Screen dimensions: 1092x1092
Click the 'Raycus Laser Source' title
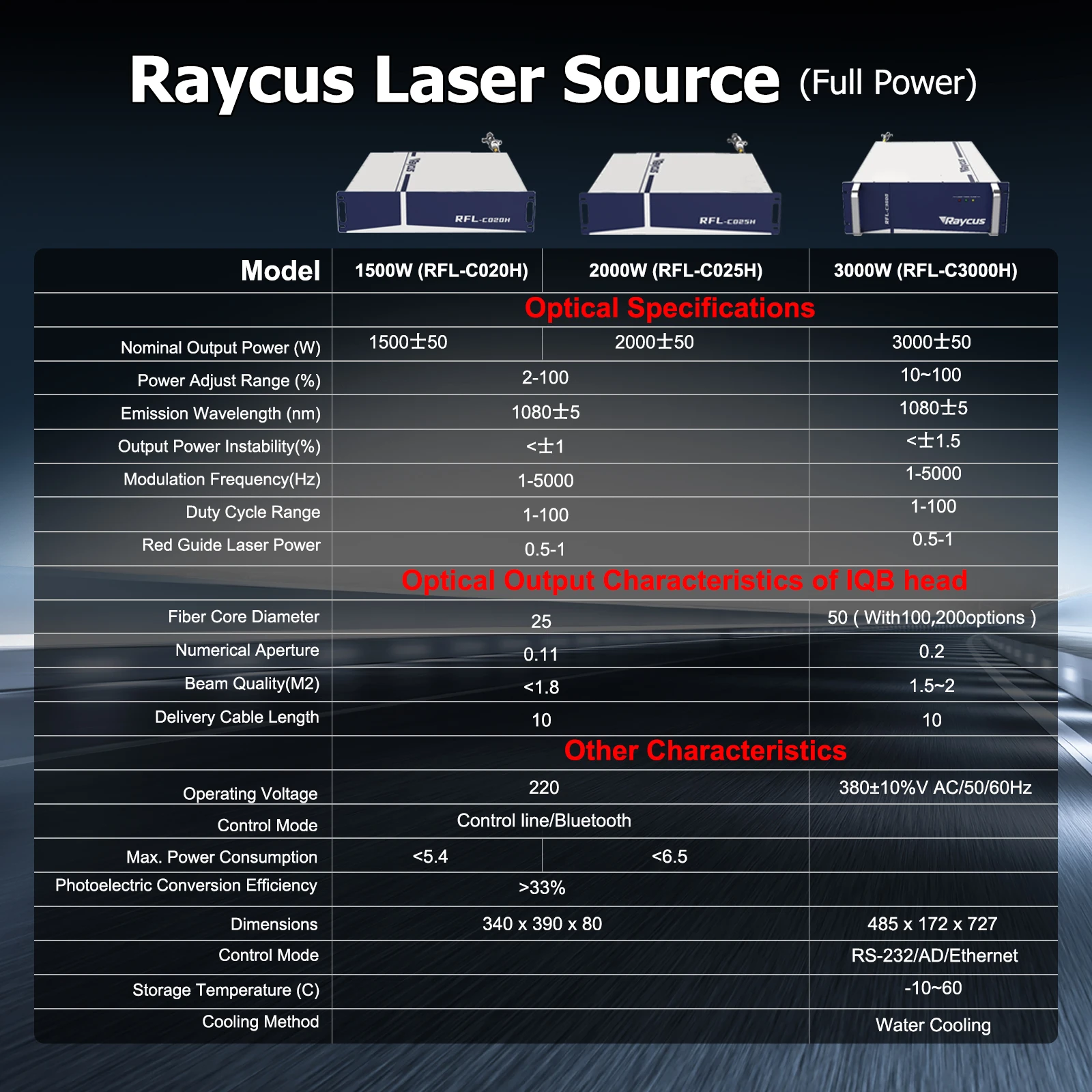point(455,81)
